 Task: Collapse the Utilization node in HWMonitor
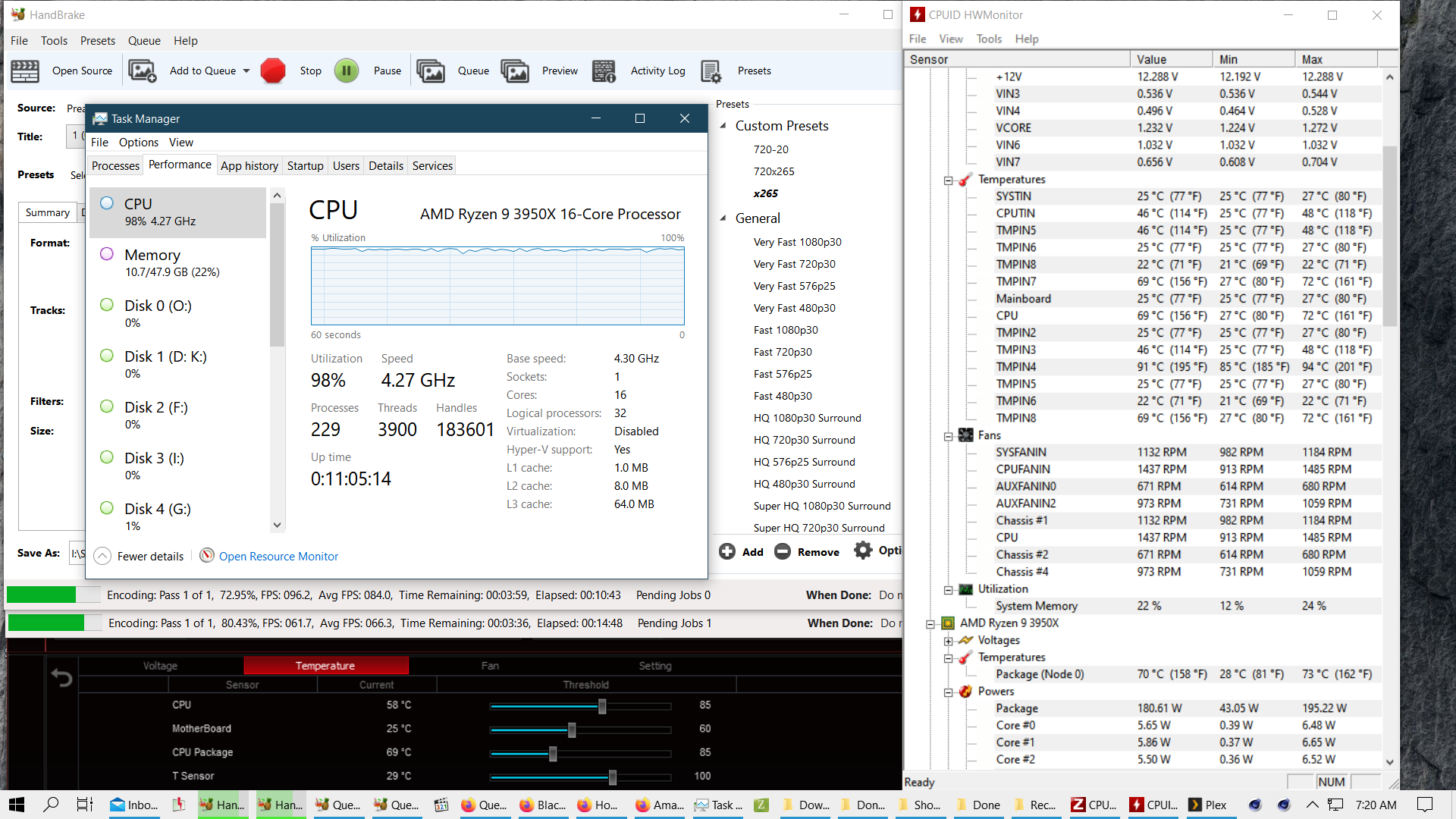pyautogui.click(x=948, y=589)
